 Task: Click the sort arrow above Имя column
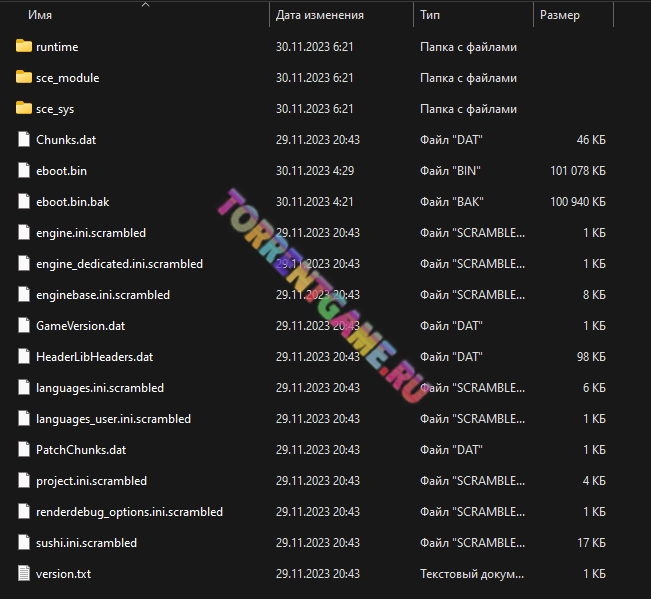click(x=146, y=4)
